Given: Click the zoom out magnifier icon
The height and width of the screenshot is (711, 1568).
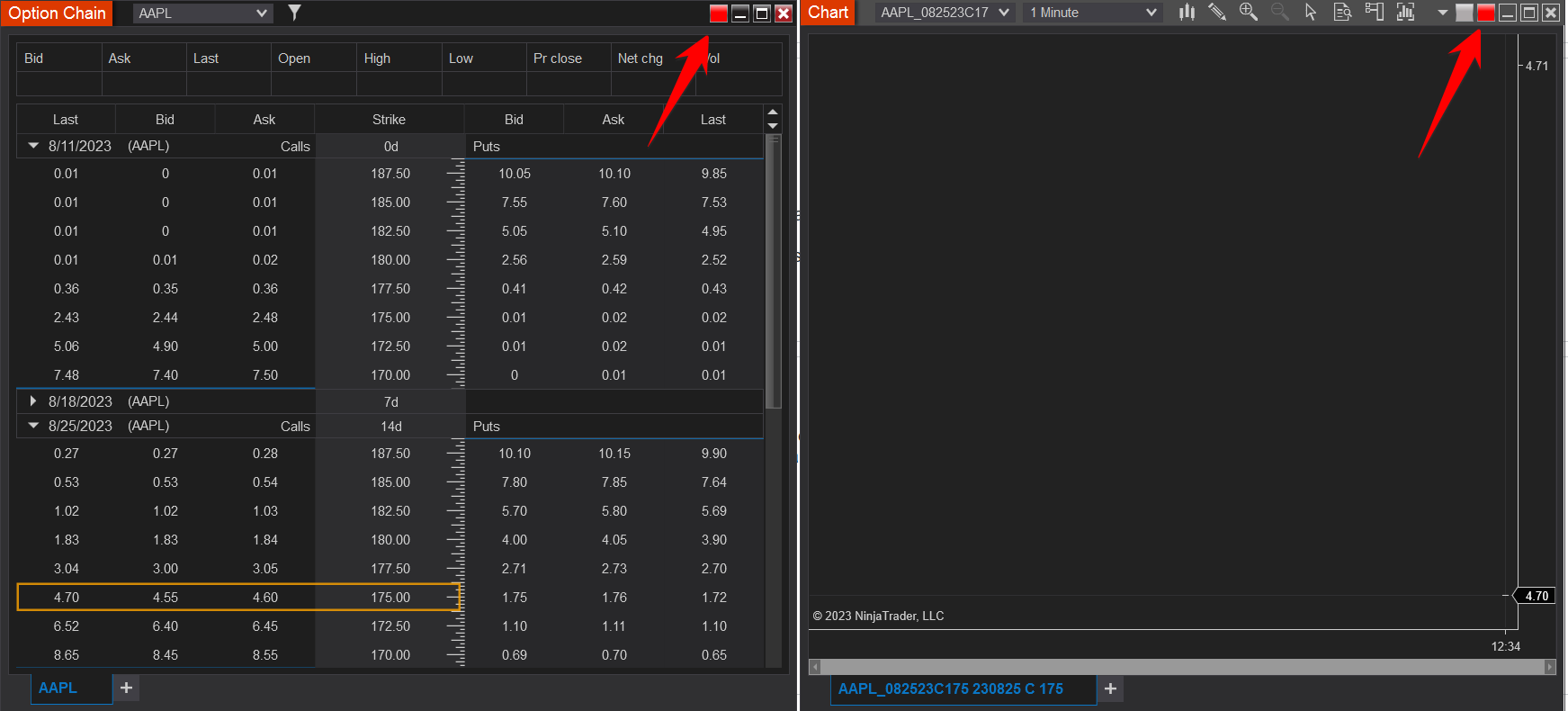Looking at the screenshot, I should (x=1280, y=13).
